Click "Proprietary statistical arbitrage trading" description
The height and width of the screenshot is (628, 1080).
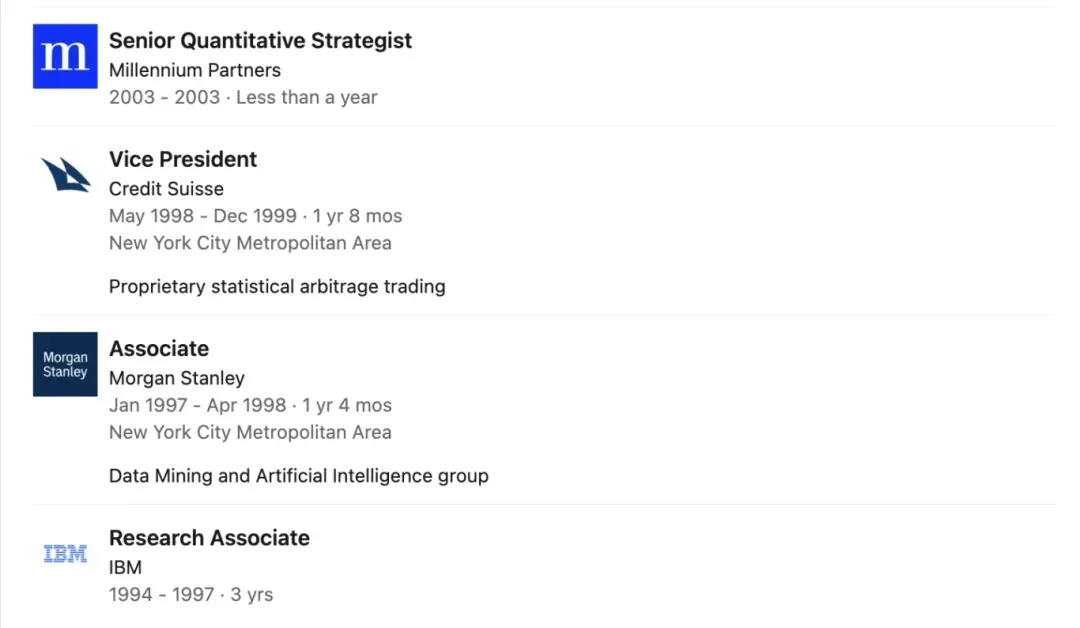[277, 287]
